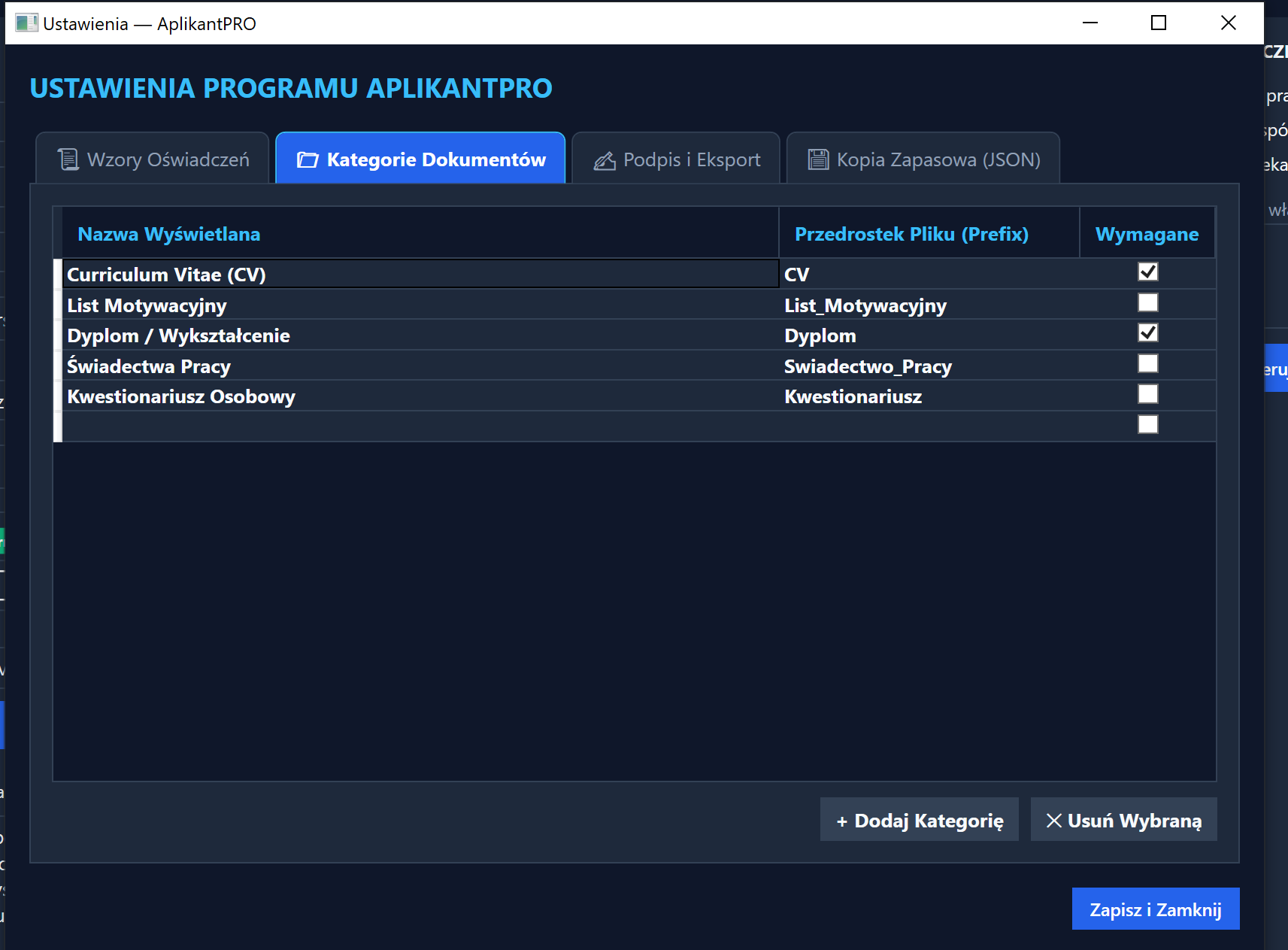1288x950 pixels.
Task: Click the row header of Curriculum Vitae row
Action: (58, 274)
